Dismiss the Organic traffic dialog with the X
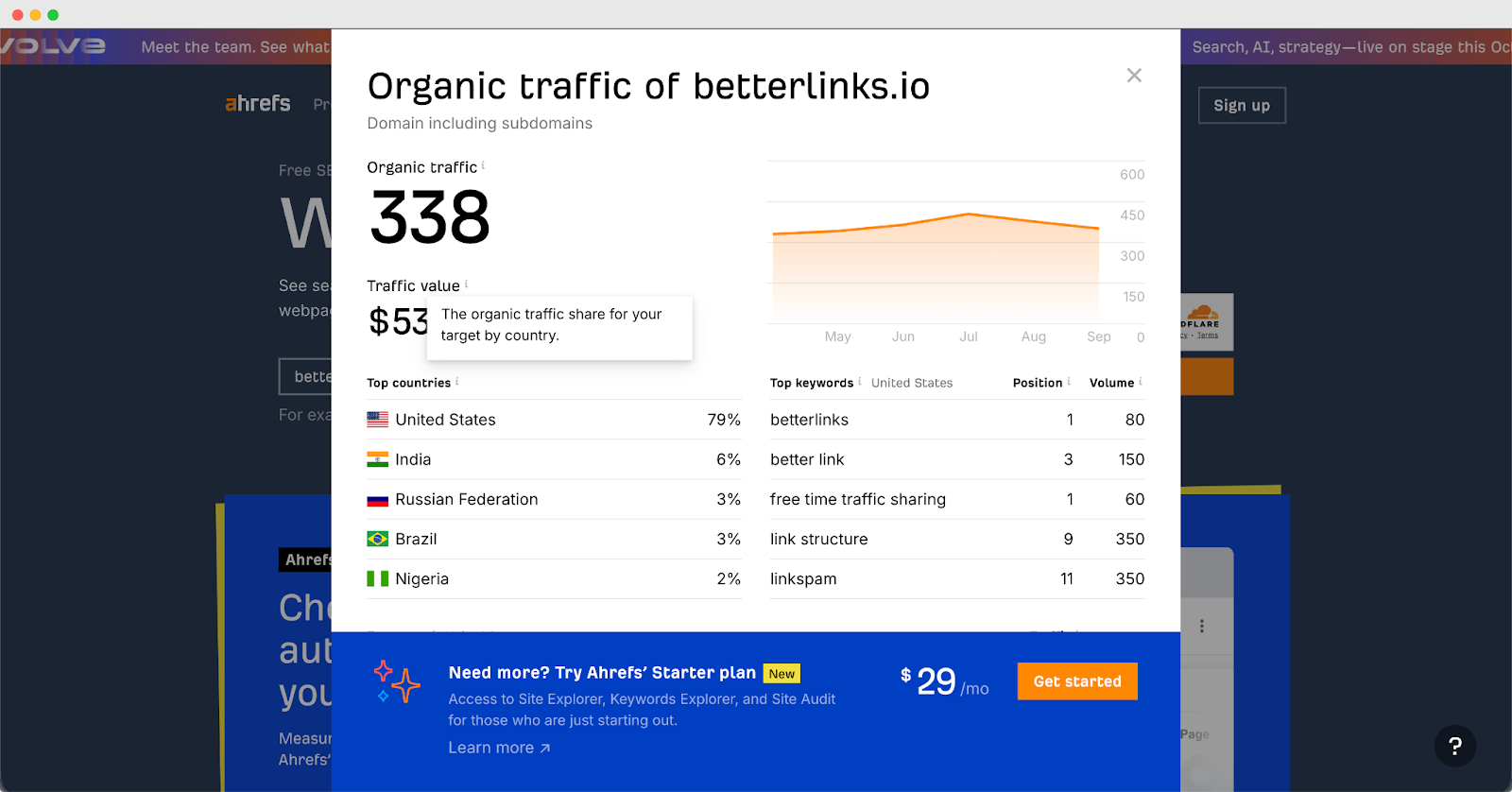The width and height of the screenshot is (1512, 792). (x=1133, y=75)
